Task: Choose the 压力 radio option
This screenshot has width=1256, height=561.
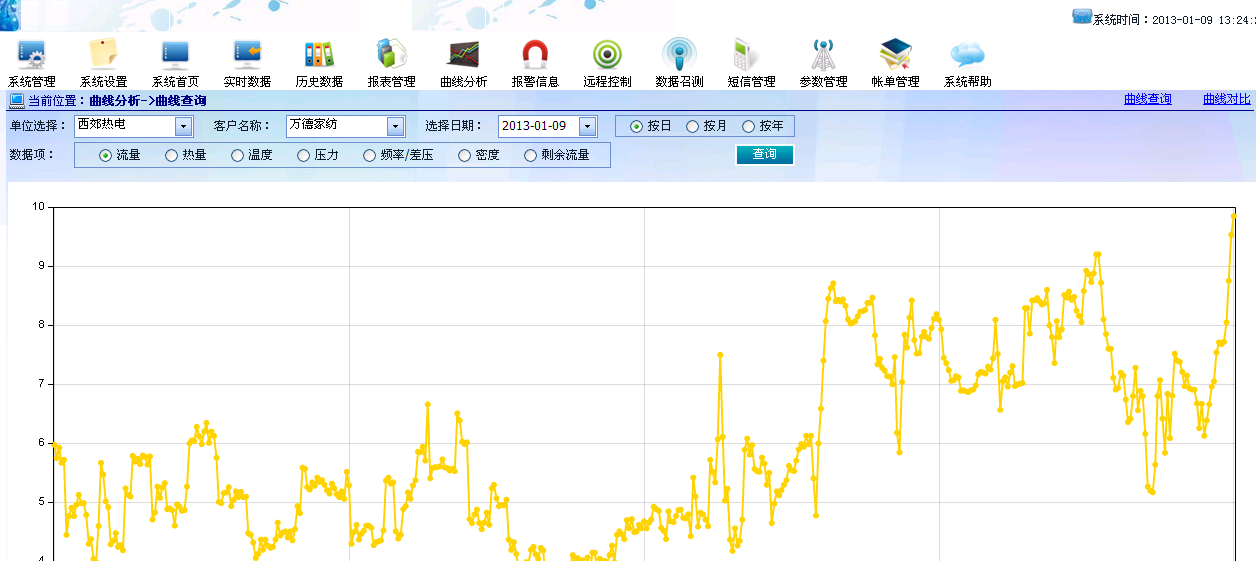Action: pos(304,156)
